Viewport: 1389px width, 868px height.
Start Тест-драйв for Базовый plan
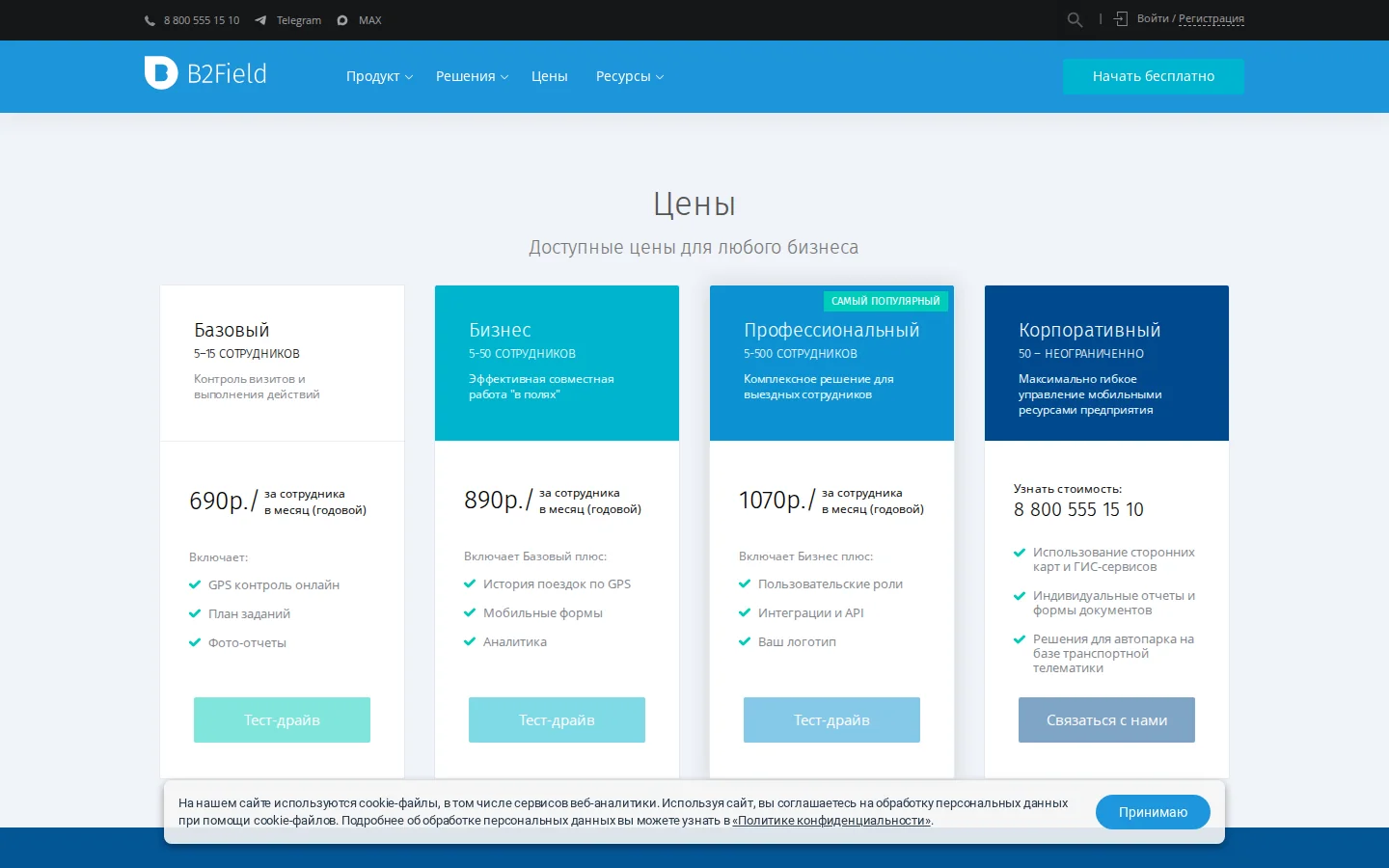point(282,719)
